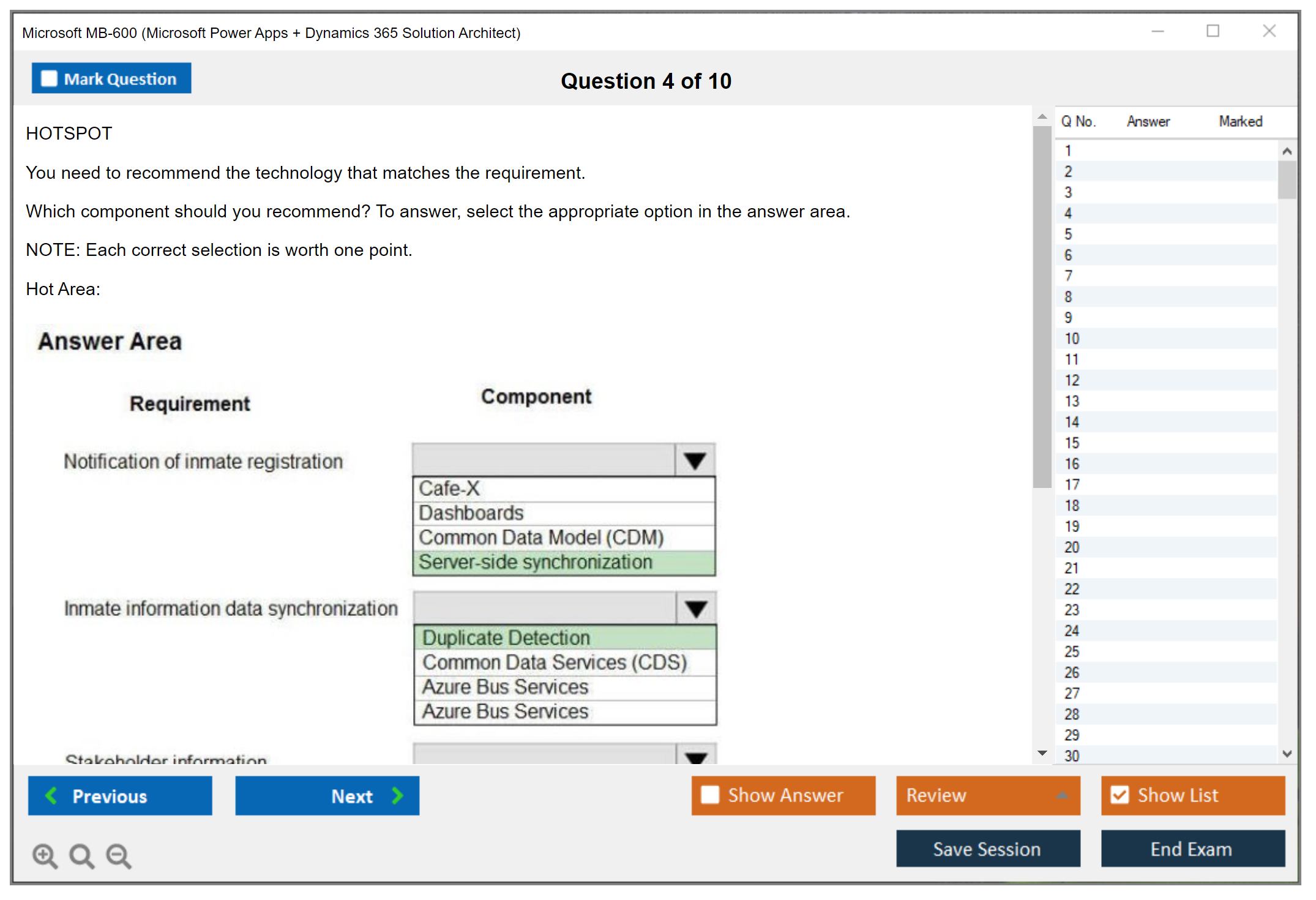Screen dimensions: 1316x900
Task: Select question 10 in the list
Action: 1072,339
